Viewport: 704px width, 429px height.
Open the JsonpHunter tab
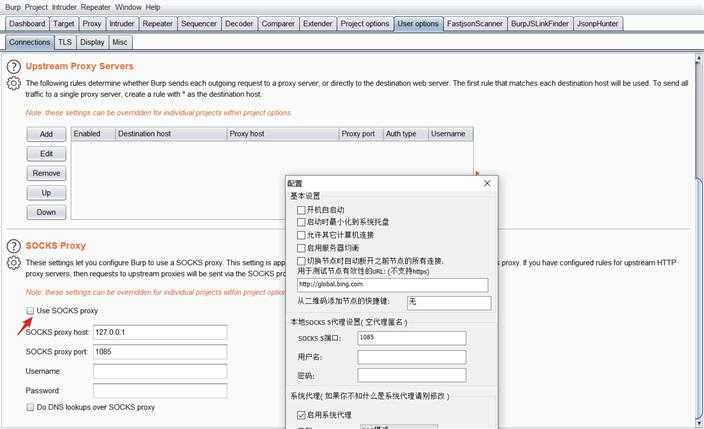[x=598, y=24]
